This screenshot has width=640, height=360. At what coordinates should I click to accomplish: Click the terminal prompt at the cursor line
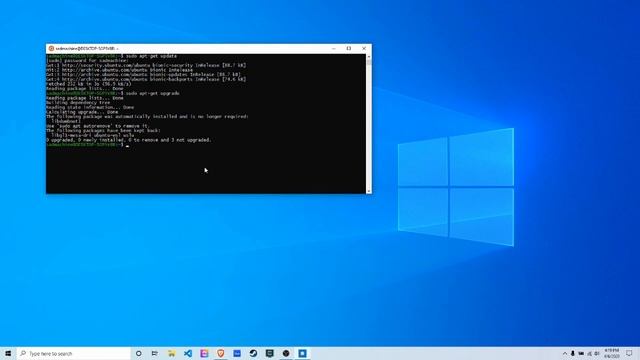pos(88,145)
